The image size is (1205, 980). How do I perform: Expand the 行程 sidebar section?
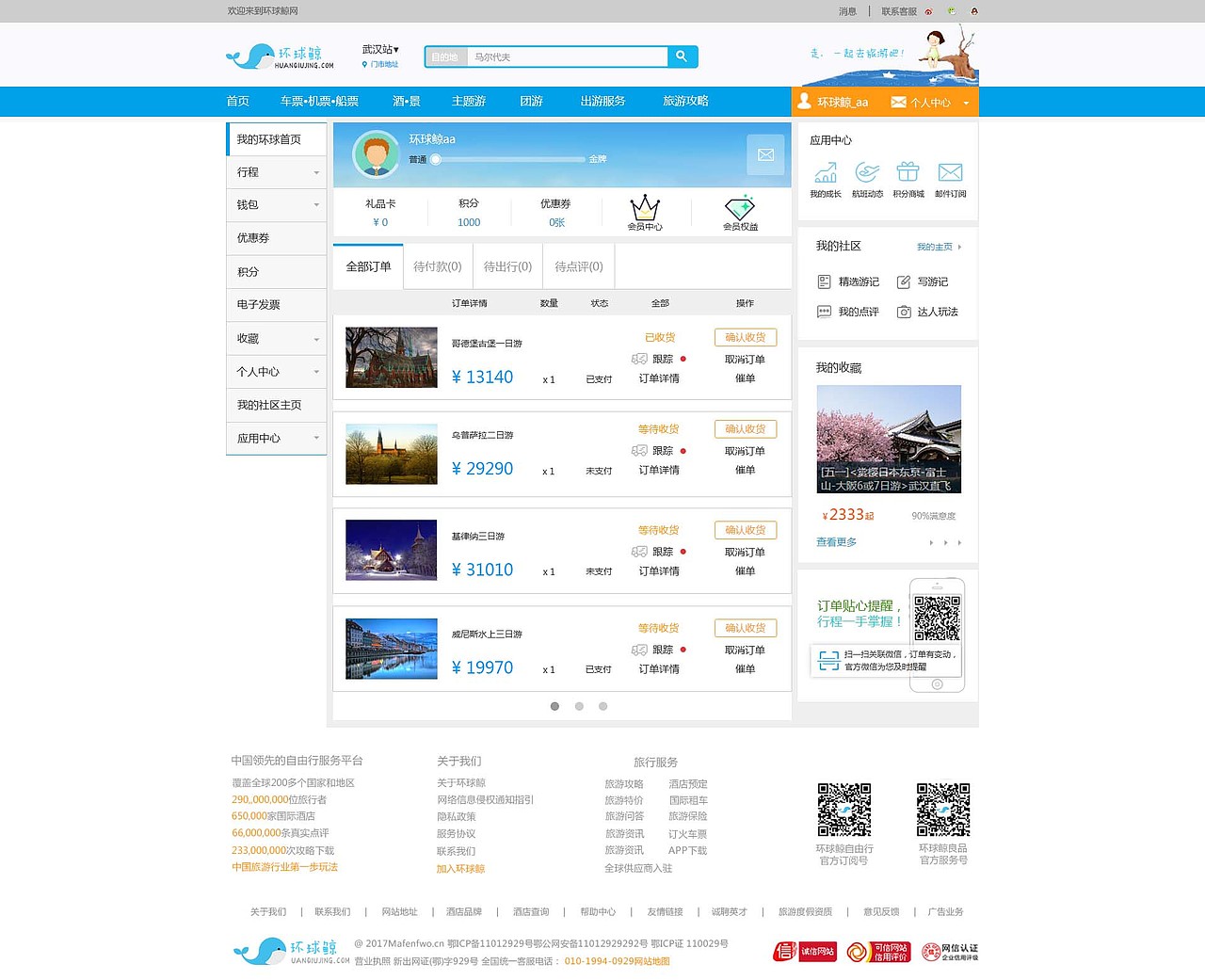276,171
